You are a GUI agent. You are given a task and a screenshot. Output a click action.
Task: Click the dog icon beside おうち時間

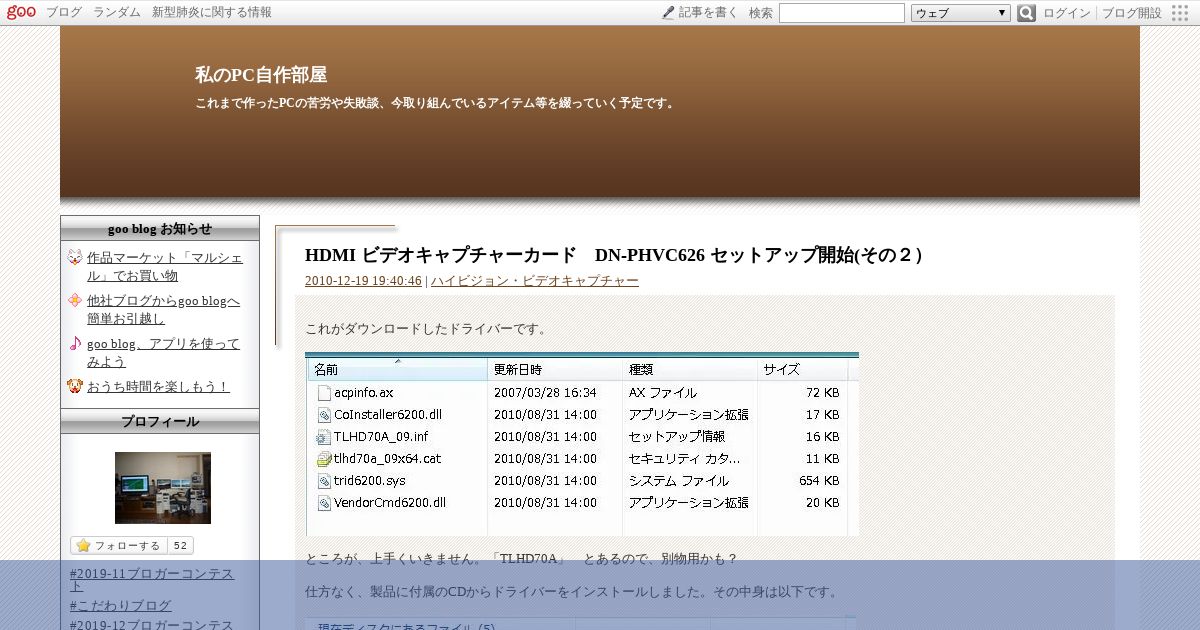click(75, 386)
